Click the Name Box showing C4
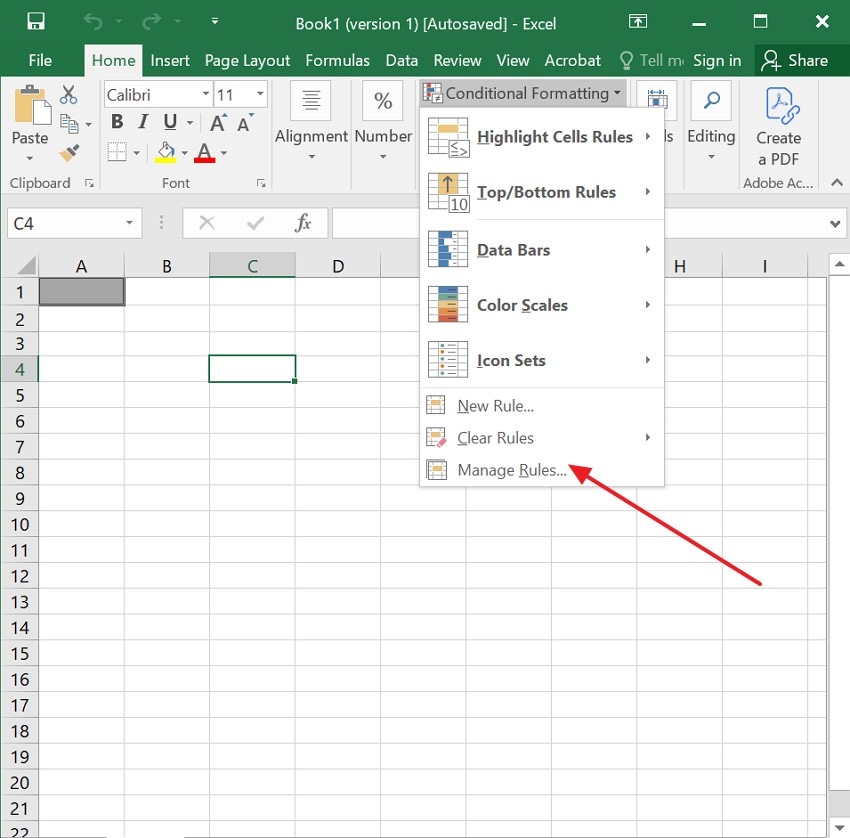Viewport: 850px width, 838px height. tap(65, 223)
